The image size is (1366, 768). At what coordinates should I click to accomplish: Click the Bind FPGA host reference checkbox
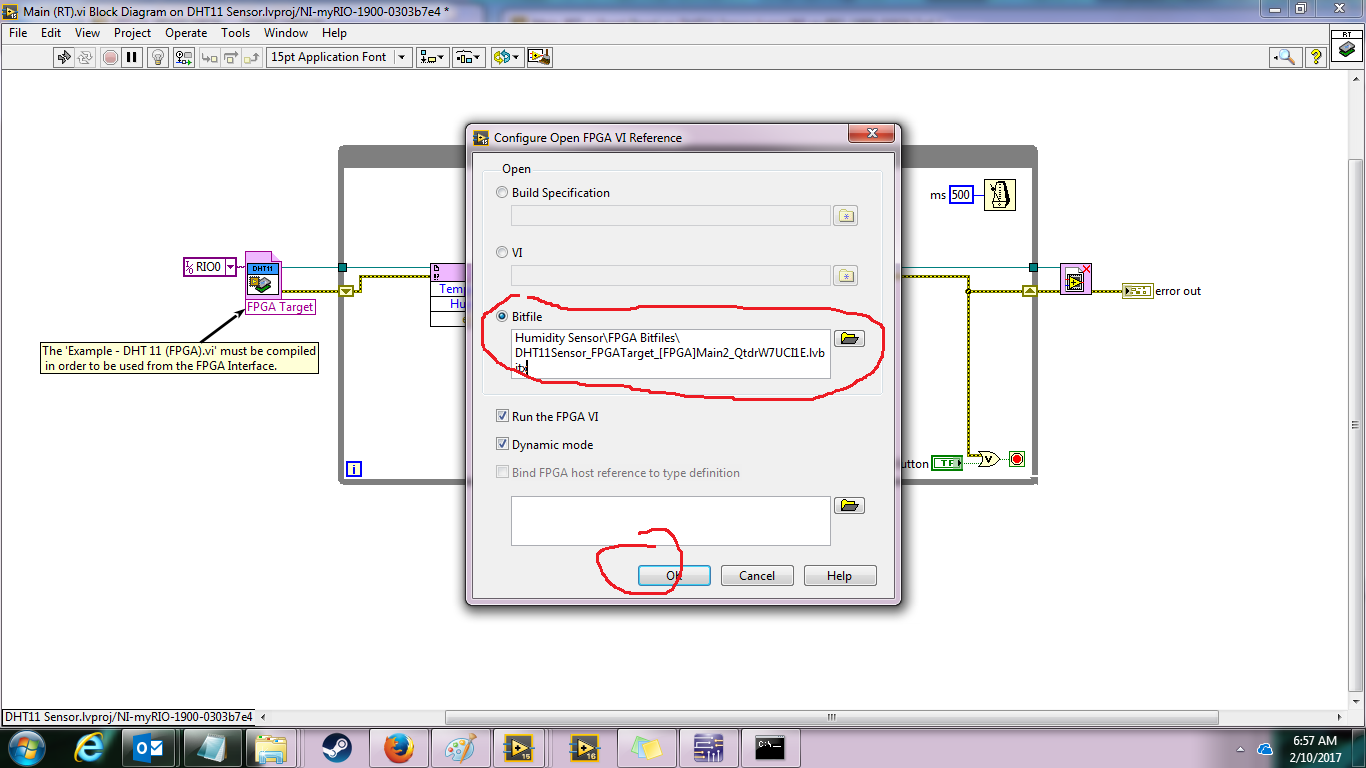pyautogui.click(x=503, y=473)
